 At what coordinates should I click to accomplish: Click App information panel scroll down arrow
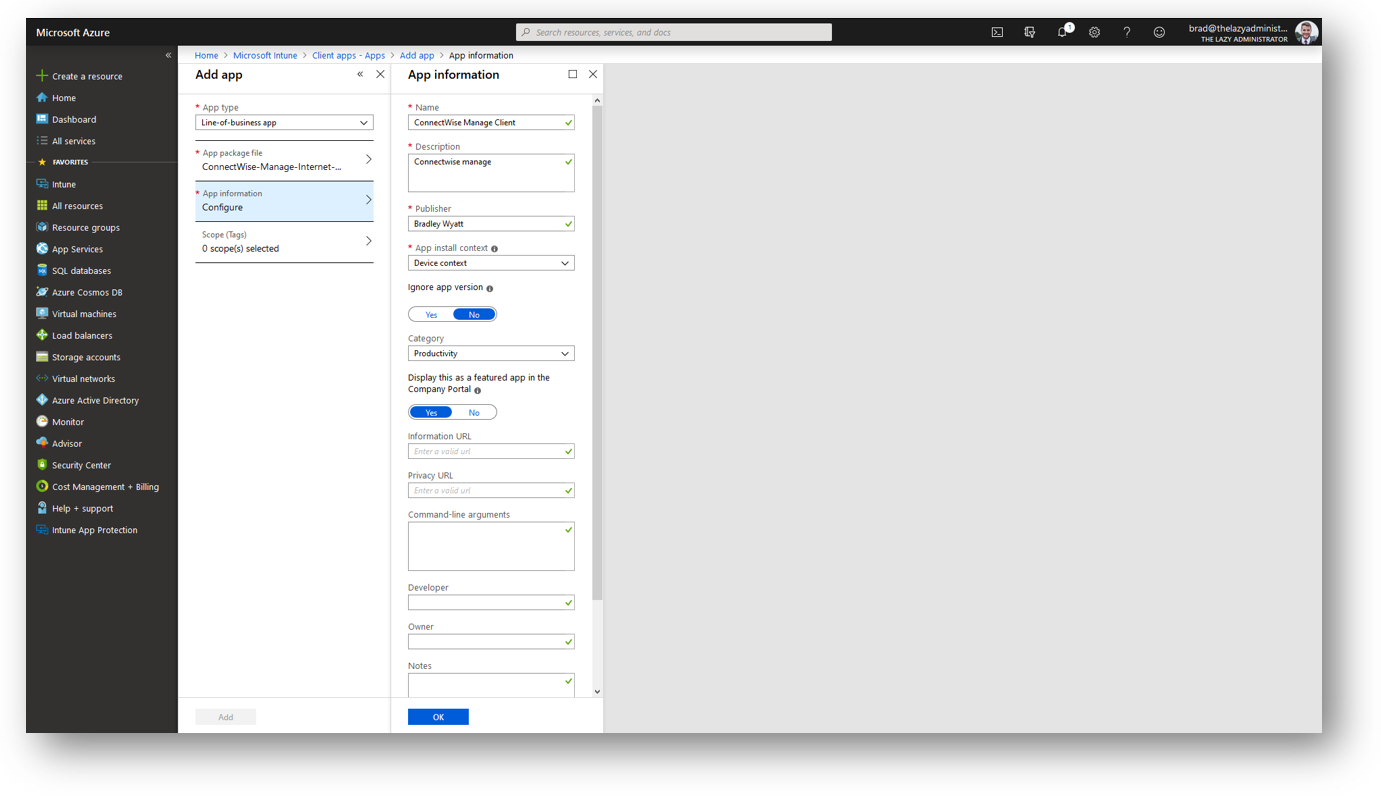(x=597, y=691)
